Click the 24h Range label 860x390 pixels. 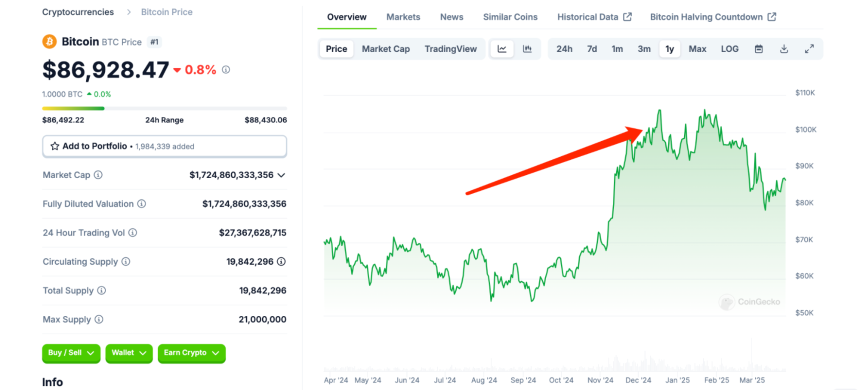165,120
